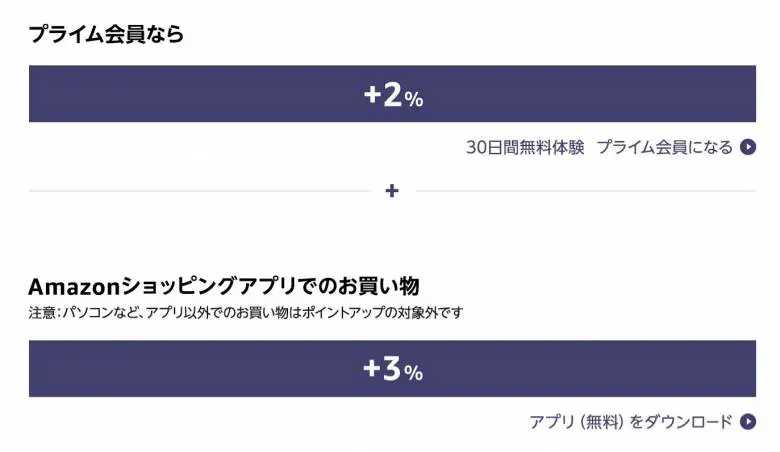Open the アプリ (無料) をダウンロード link
This screenshot has width=780, height=452.
pos(631,422)
